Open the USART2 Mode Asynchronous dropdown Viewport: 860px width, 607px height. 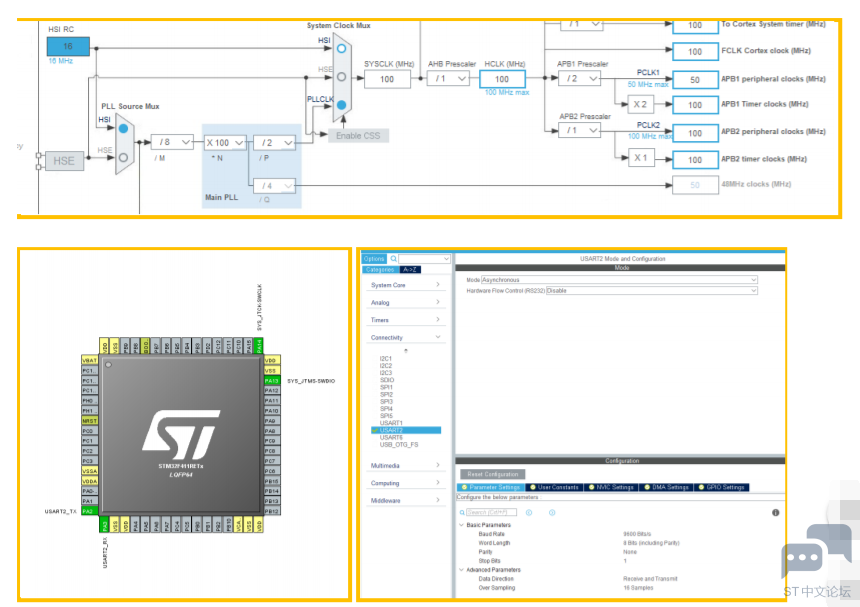pos(619,280)
